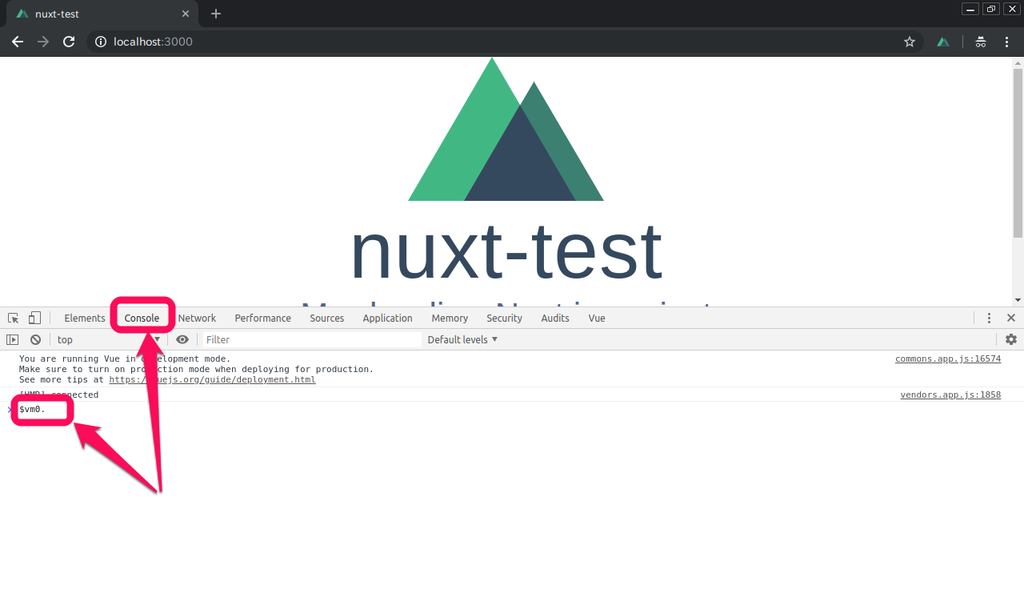
Task: Open the Elements panel
Action: (84, 318)
